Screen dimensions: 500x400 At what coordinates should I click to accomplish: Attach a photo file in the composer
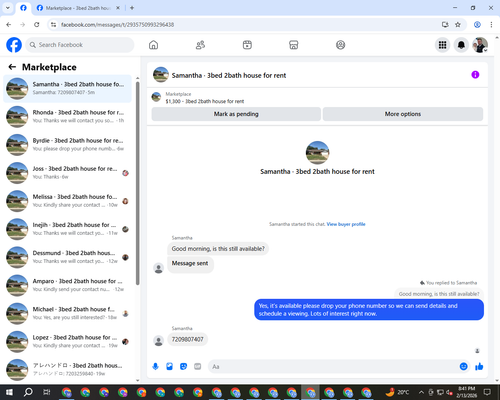click(x=169, y=367)
